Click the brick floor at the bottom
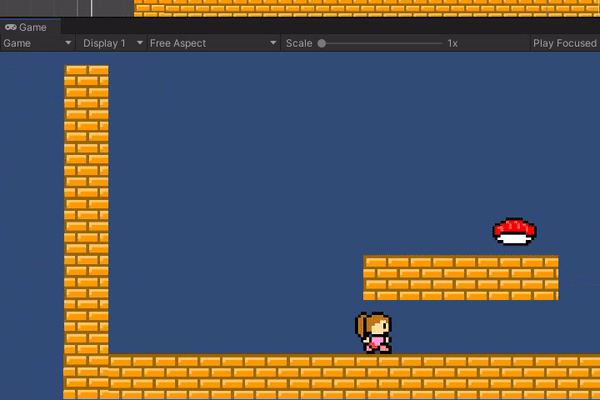This screenshot has height=400, width=600. (x=340, y=376)
